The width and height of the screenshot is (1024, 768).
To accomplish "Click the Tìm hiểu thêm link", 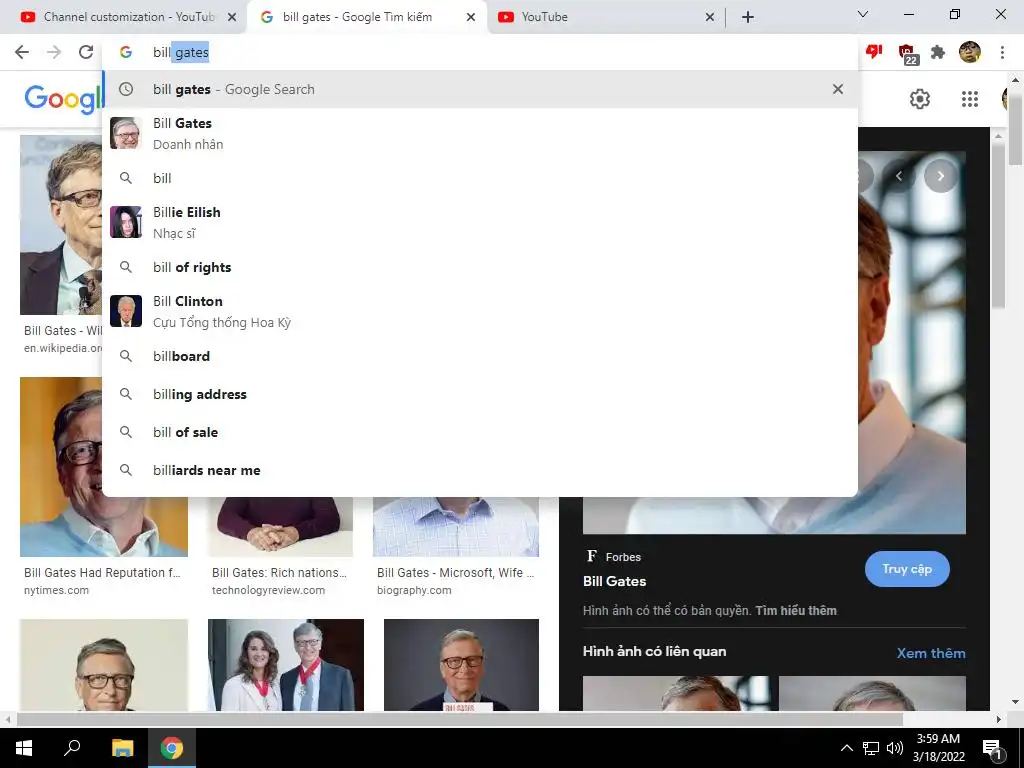I will pyautogui.click(x=796, y=611).
